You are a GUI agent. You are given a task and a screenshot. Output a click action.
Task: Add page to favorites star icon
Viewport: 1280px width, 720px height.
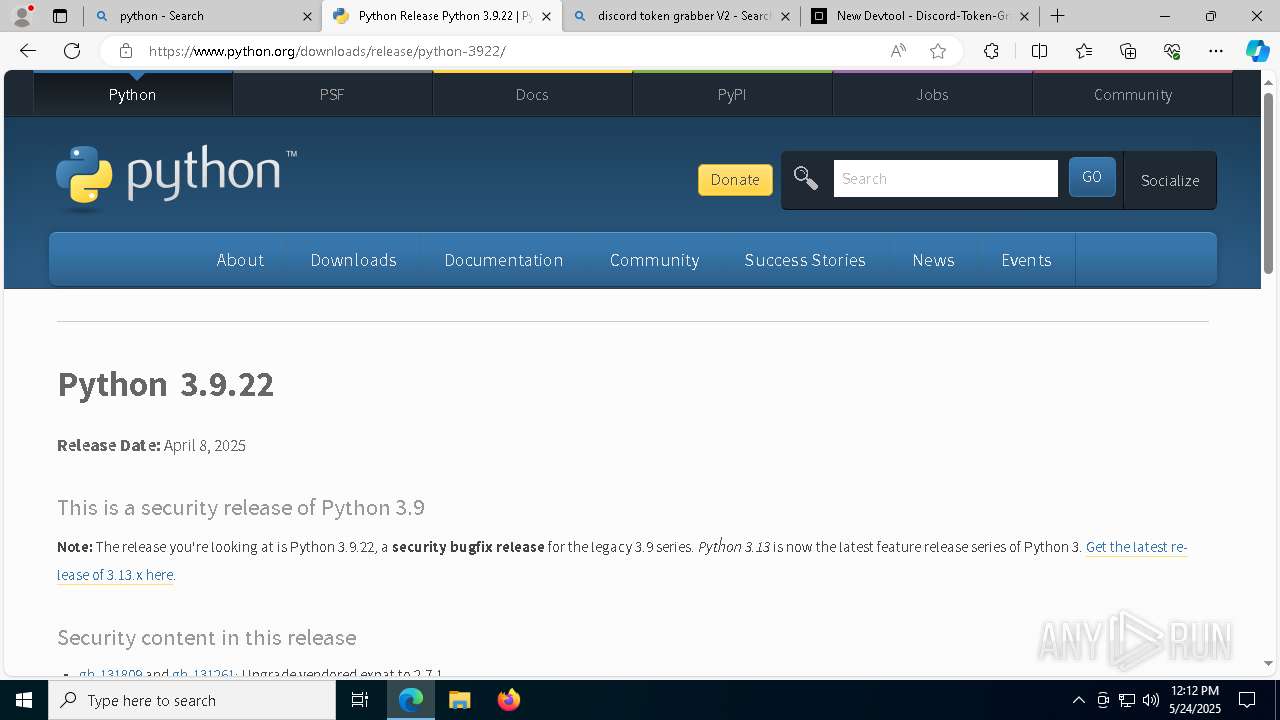pyautogui.click(x=938, y=51)
